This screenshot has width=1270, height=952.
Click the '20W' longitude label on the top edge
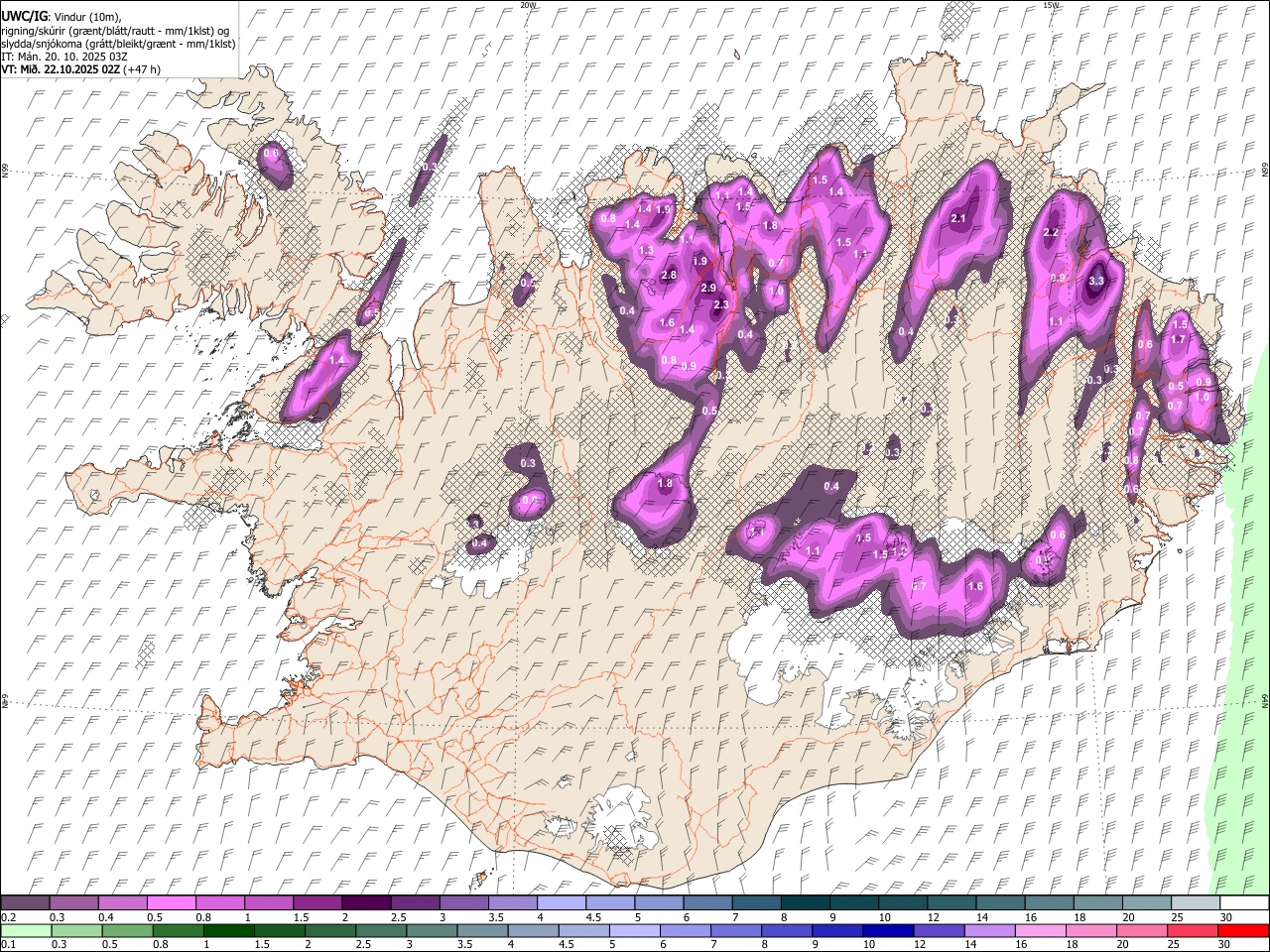tap(528, 5)
